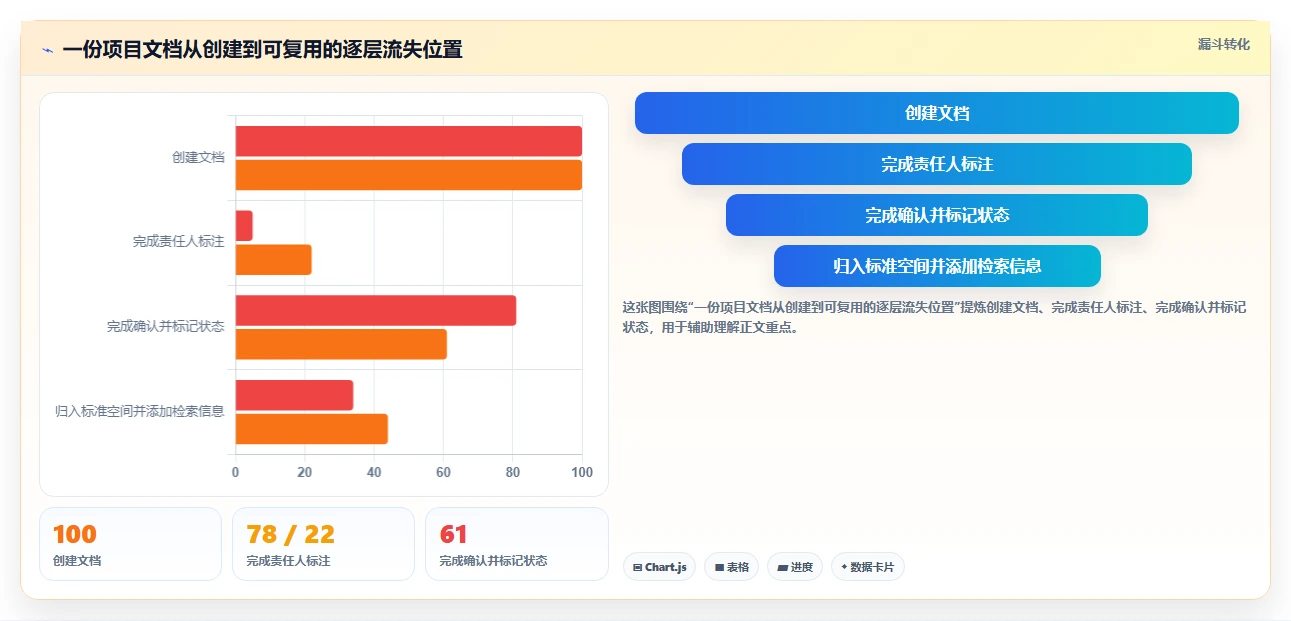Click the x-axis tick label 80
Screen dimensions: 1291x621
[x=513, y=472]
